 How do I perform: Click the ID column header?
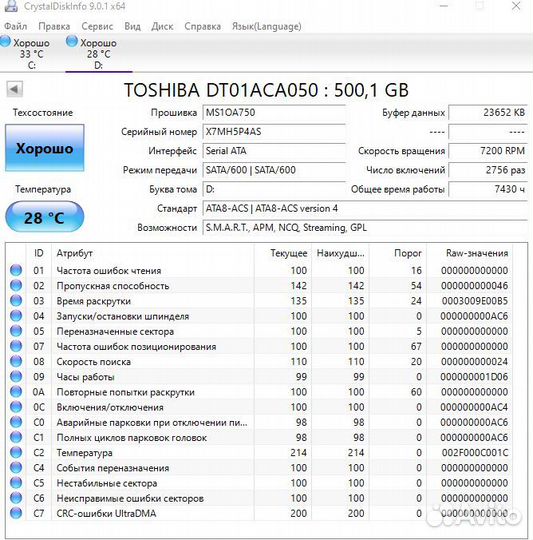[39, 253]
